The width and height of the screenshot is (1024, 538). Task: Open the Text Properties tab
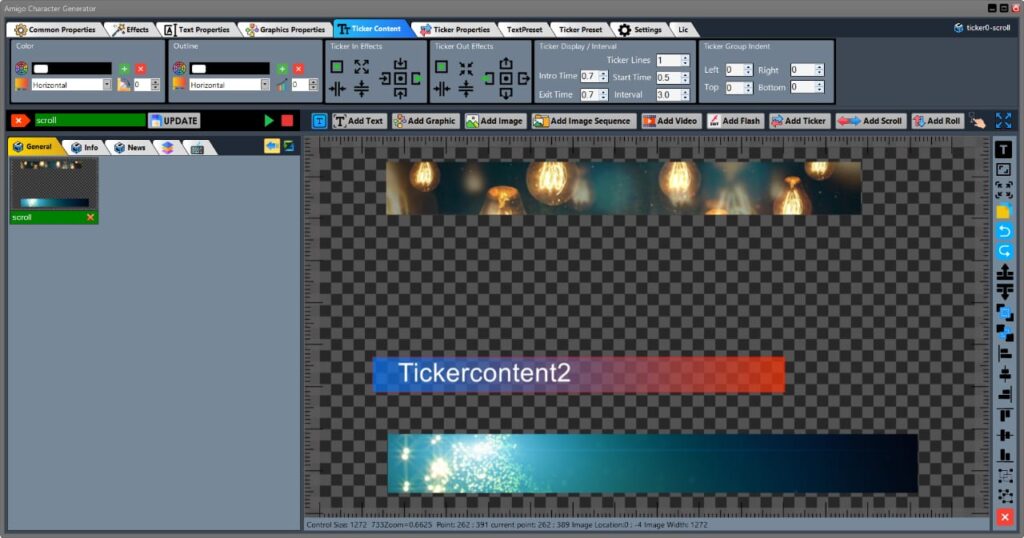click(x=197, y=29)
